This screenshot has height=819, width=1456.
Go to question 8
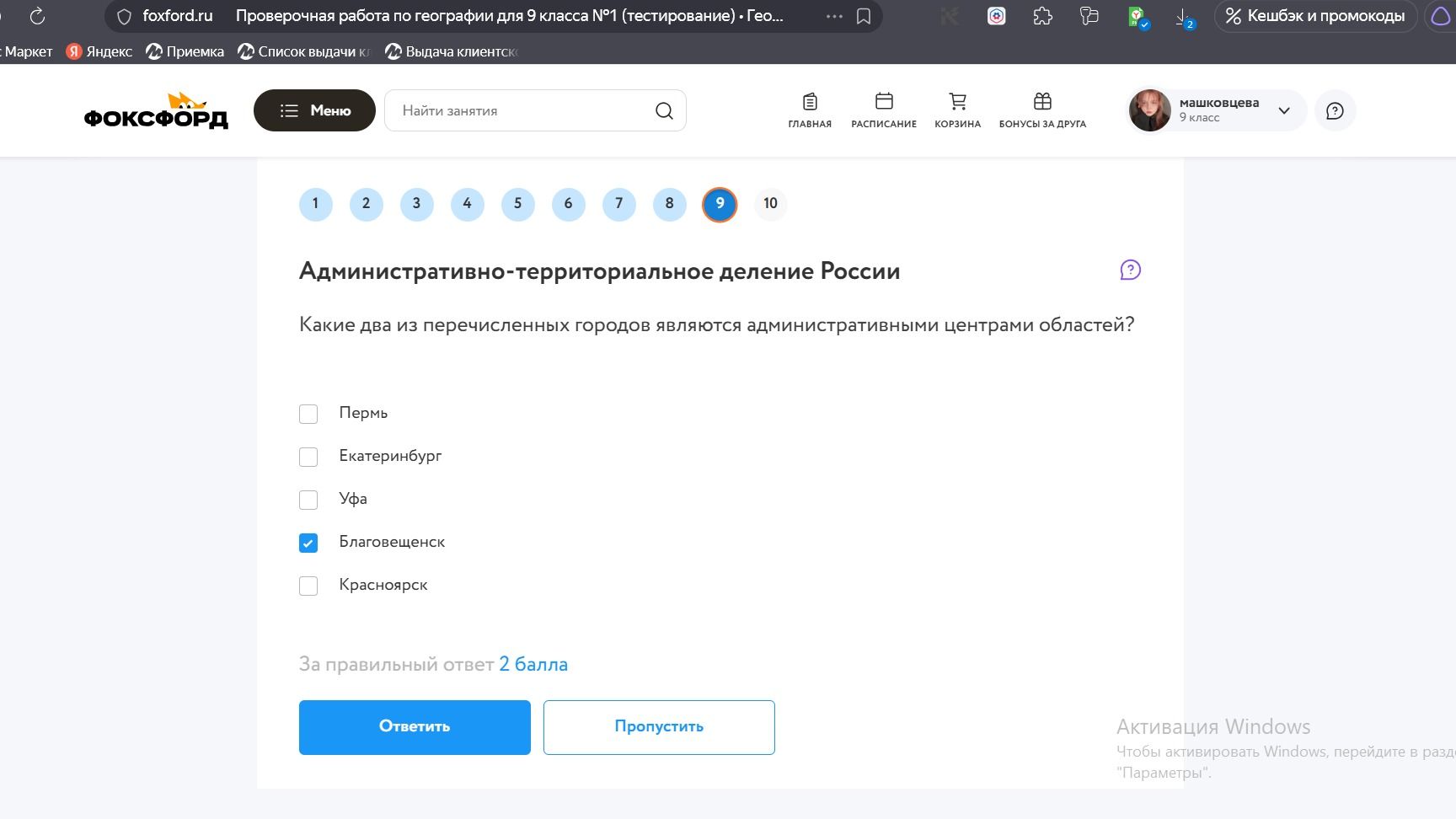click(x=669, y=204)
